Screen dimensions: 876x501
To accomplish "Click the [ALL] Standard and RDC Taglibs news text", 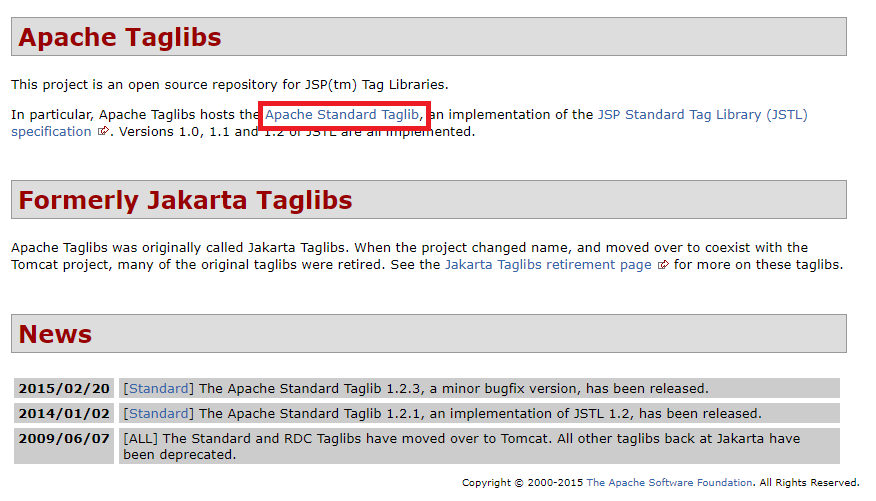I will [461, 446].
